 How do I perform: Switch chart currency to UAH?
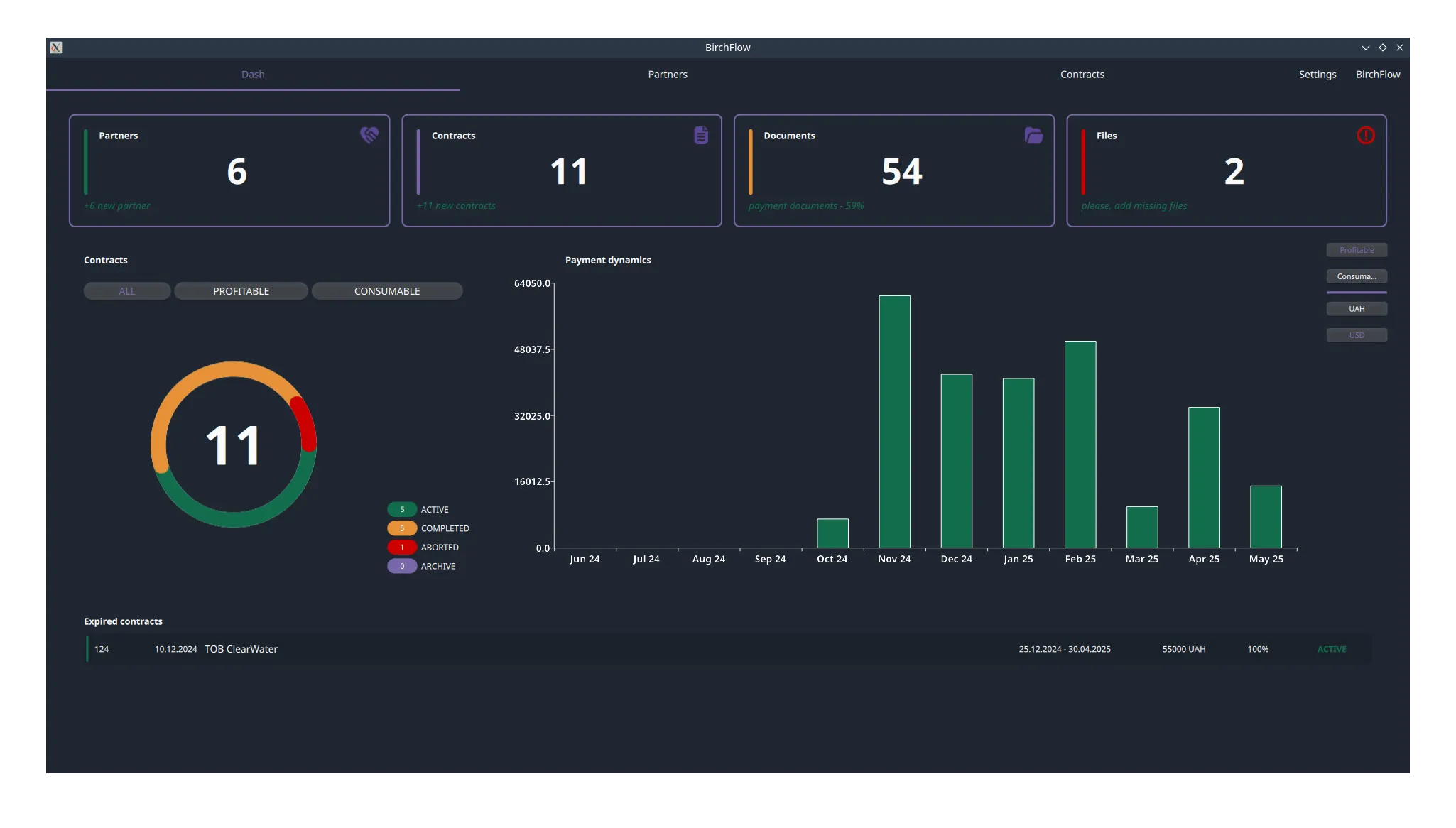click(1357, 309)
